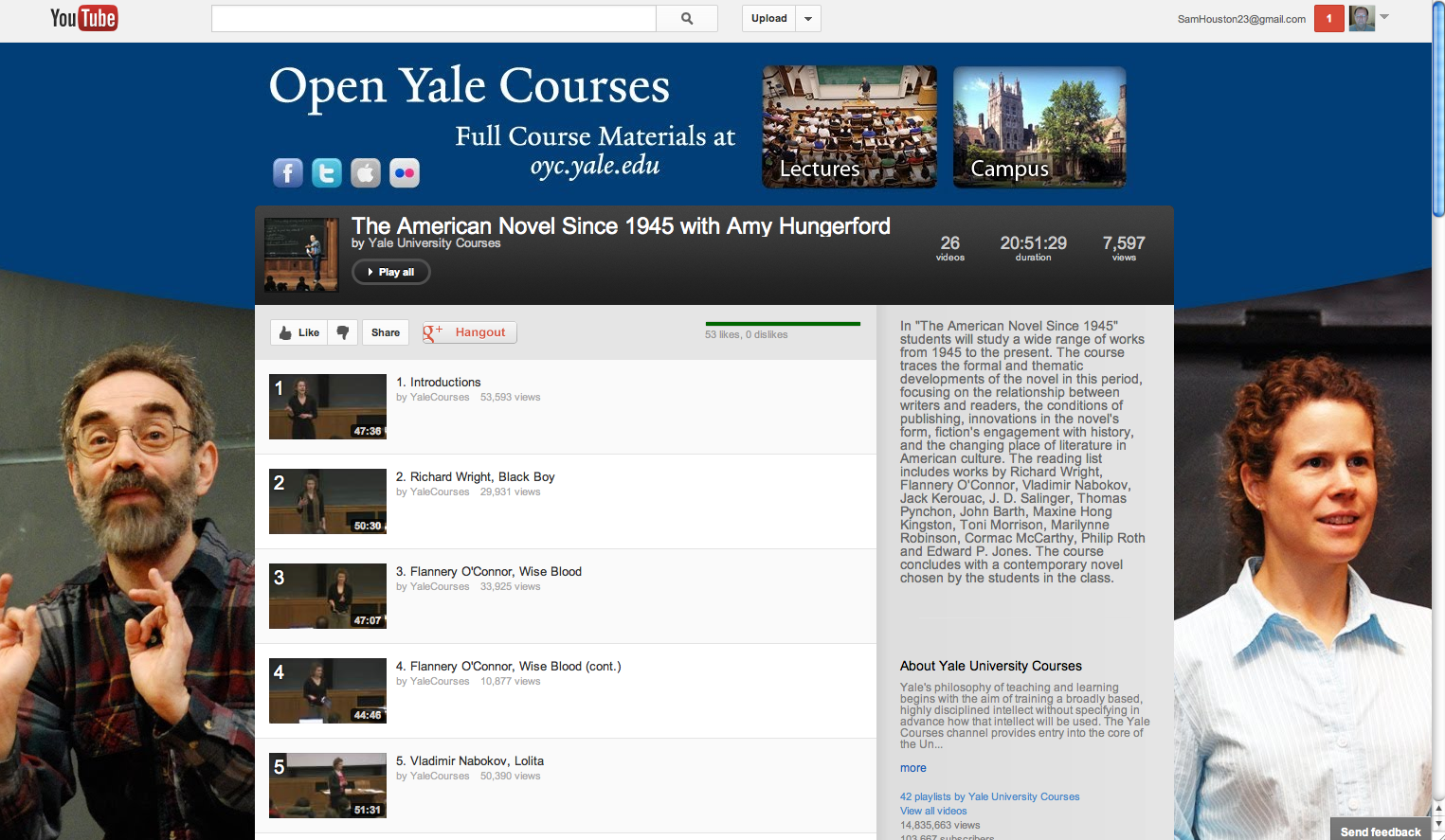Dislike the playlist with the thumbs-down

coord(342,332)
